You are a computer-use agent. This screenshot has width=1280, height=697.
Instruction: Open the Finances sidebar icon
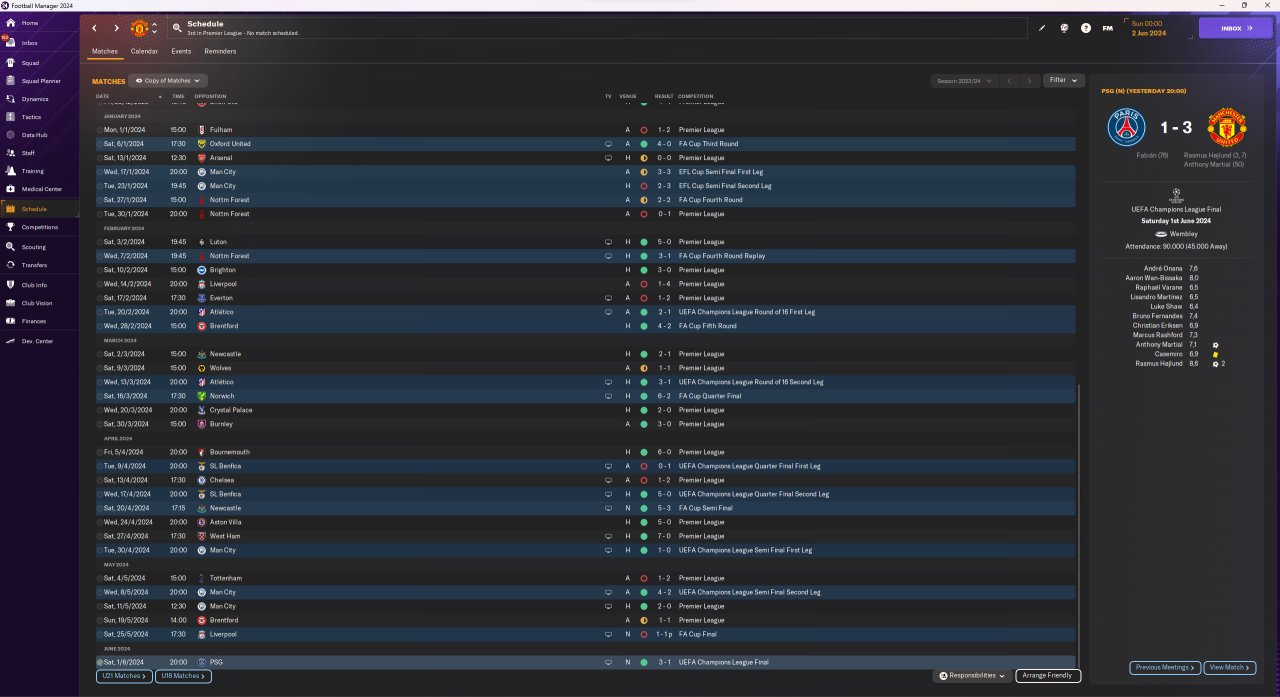[11, 321]
